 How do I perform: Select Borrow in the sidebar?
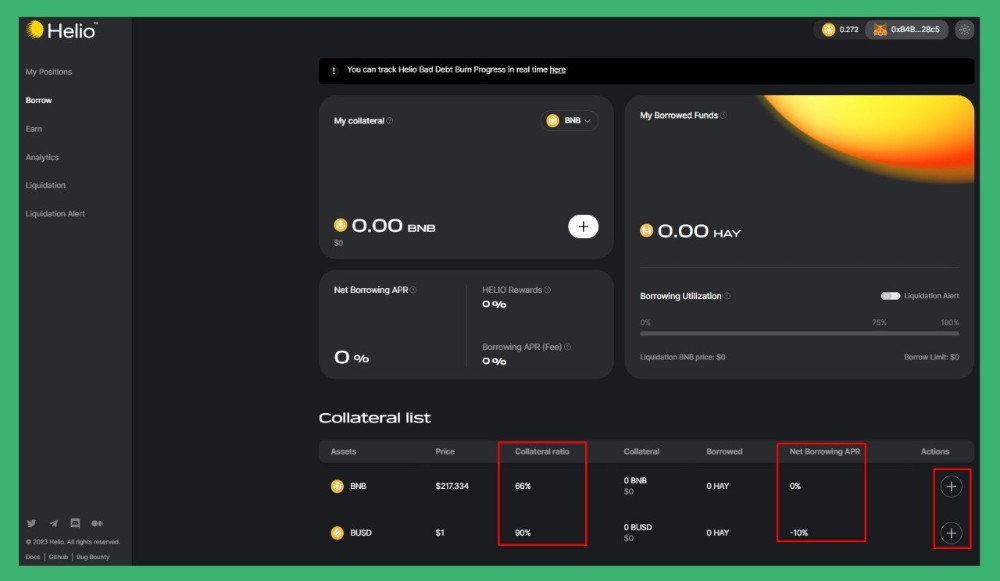point(39,100)
